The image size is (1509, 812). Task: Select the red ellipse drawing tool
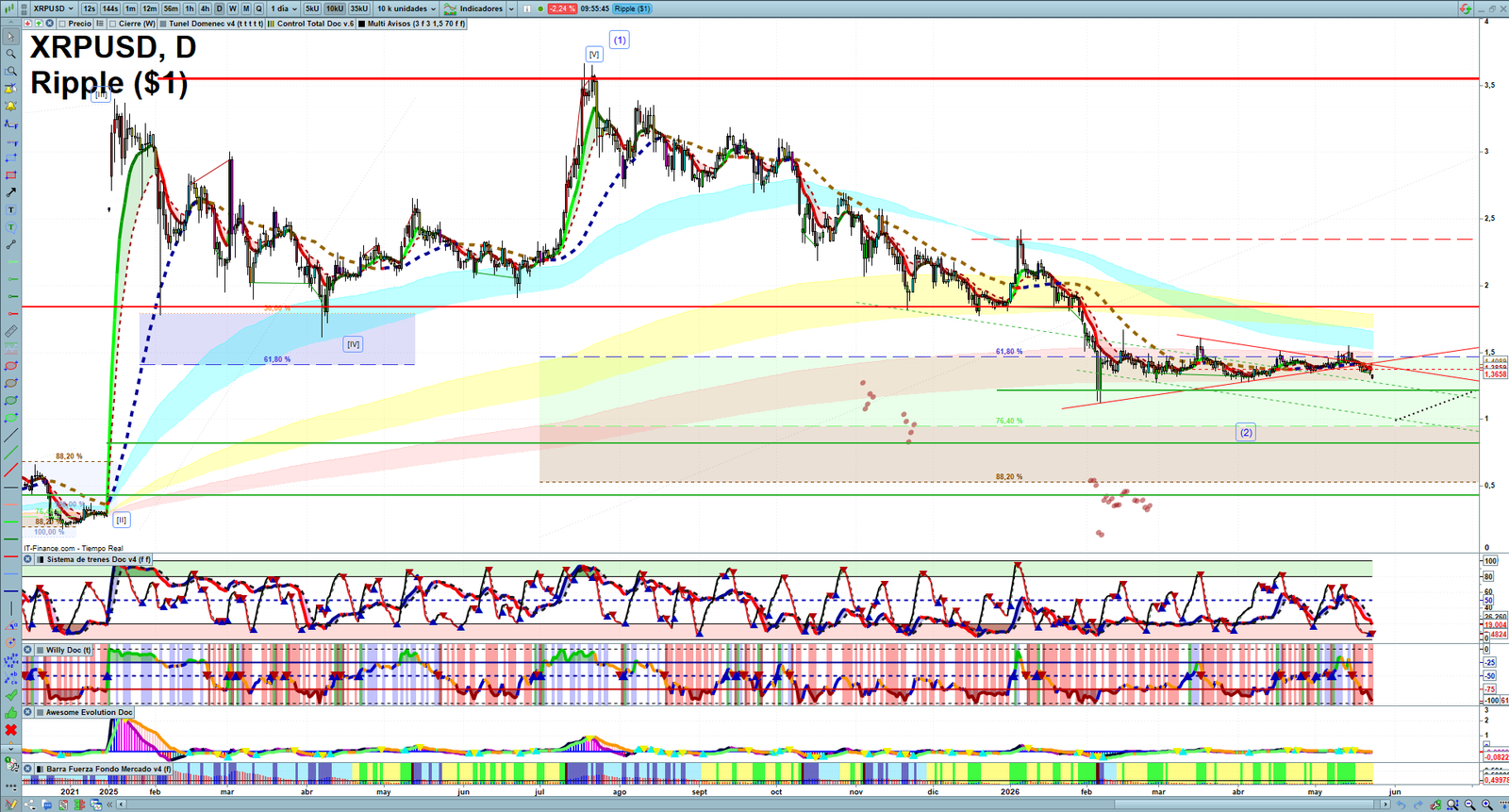point(10,365)
